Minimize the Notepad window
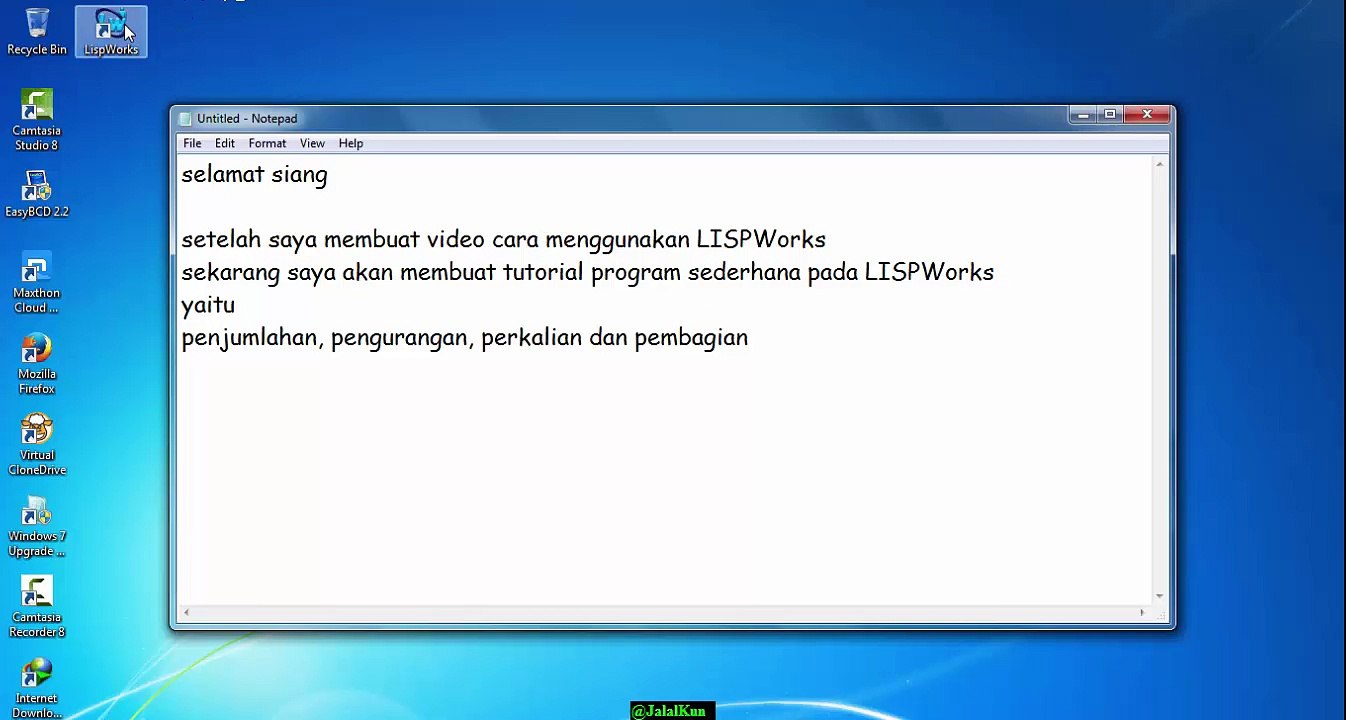 pyautogui.click(x=1082, y=115)
